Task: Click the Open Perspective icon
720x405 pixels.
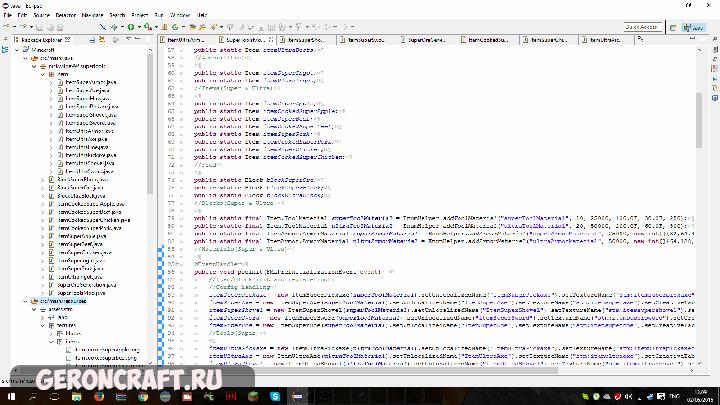Action: (x=672, y=27)
